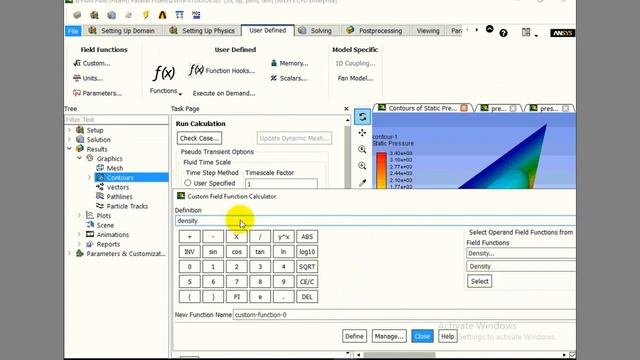Image resolution: width=640 pixels, height=360 pixels.
Task: Click the Select operand button
Action: [x=480, y=281]
